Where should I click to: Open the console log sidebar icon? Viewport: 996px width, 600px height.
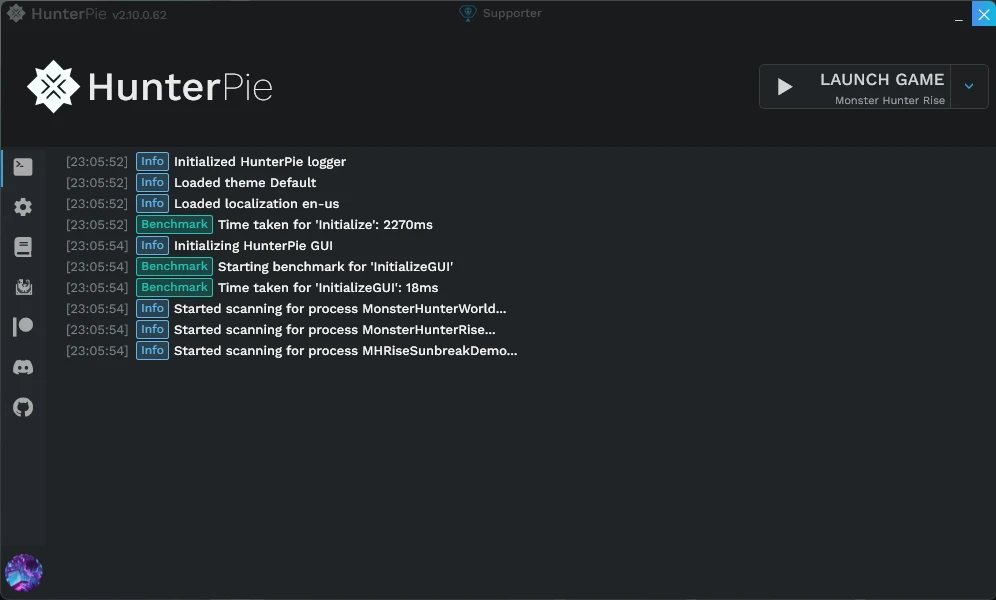point(23,166)
